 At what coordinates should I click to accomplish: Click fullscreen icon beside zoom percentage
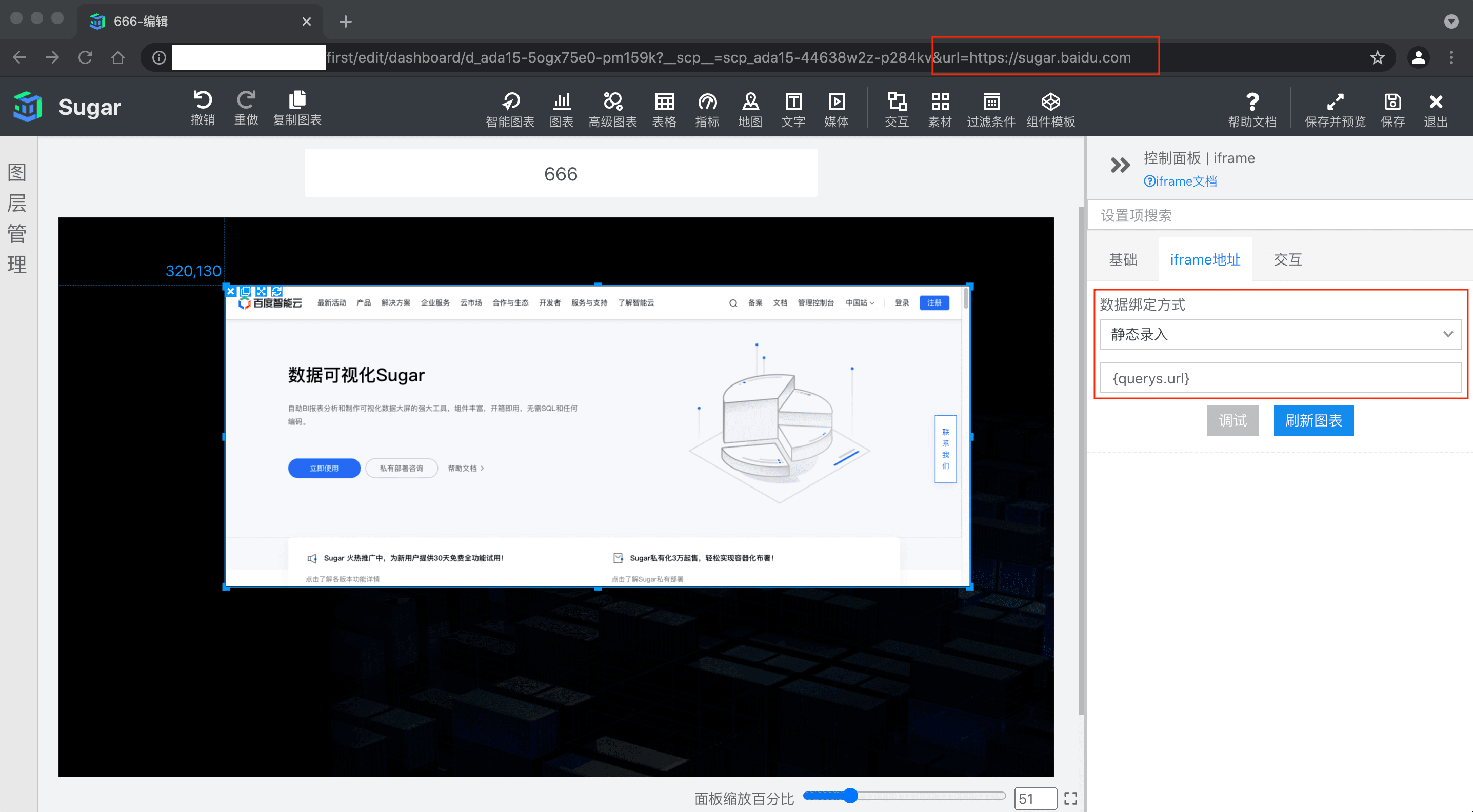pos(1071,798)
